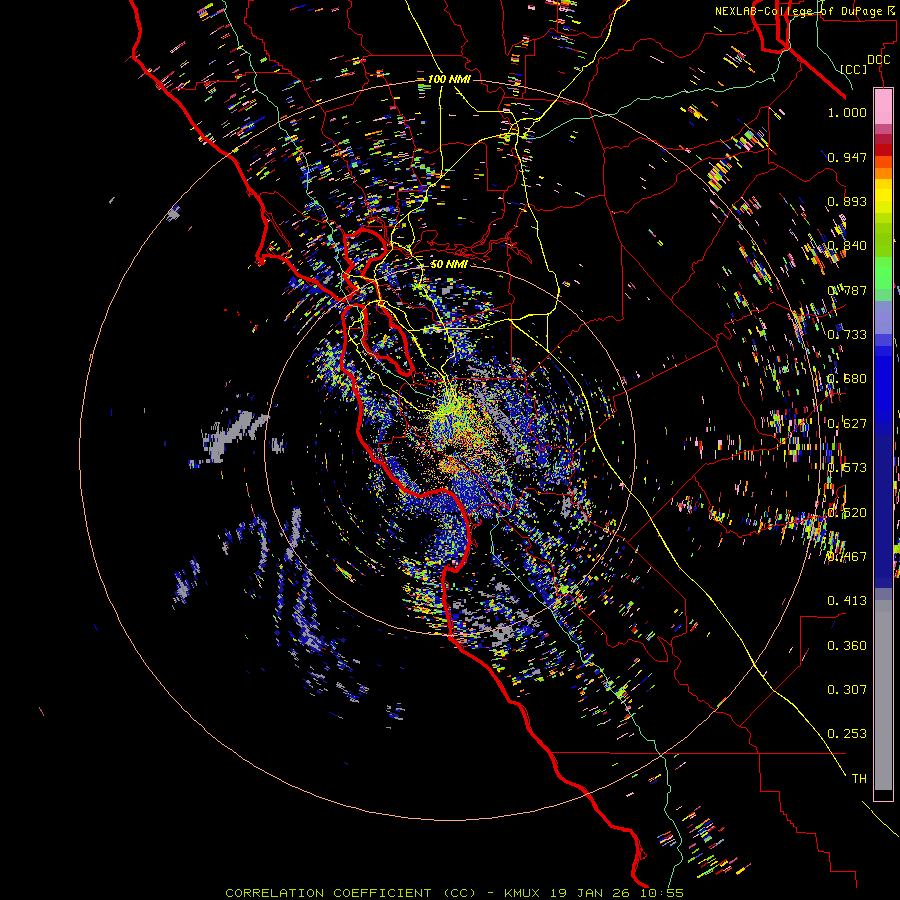Click the 0.680 legend value
This screenshot has width=900, height=900.
[x=847, y=379]
